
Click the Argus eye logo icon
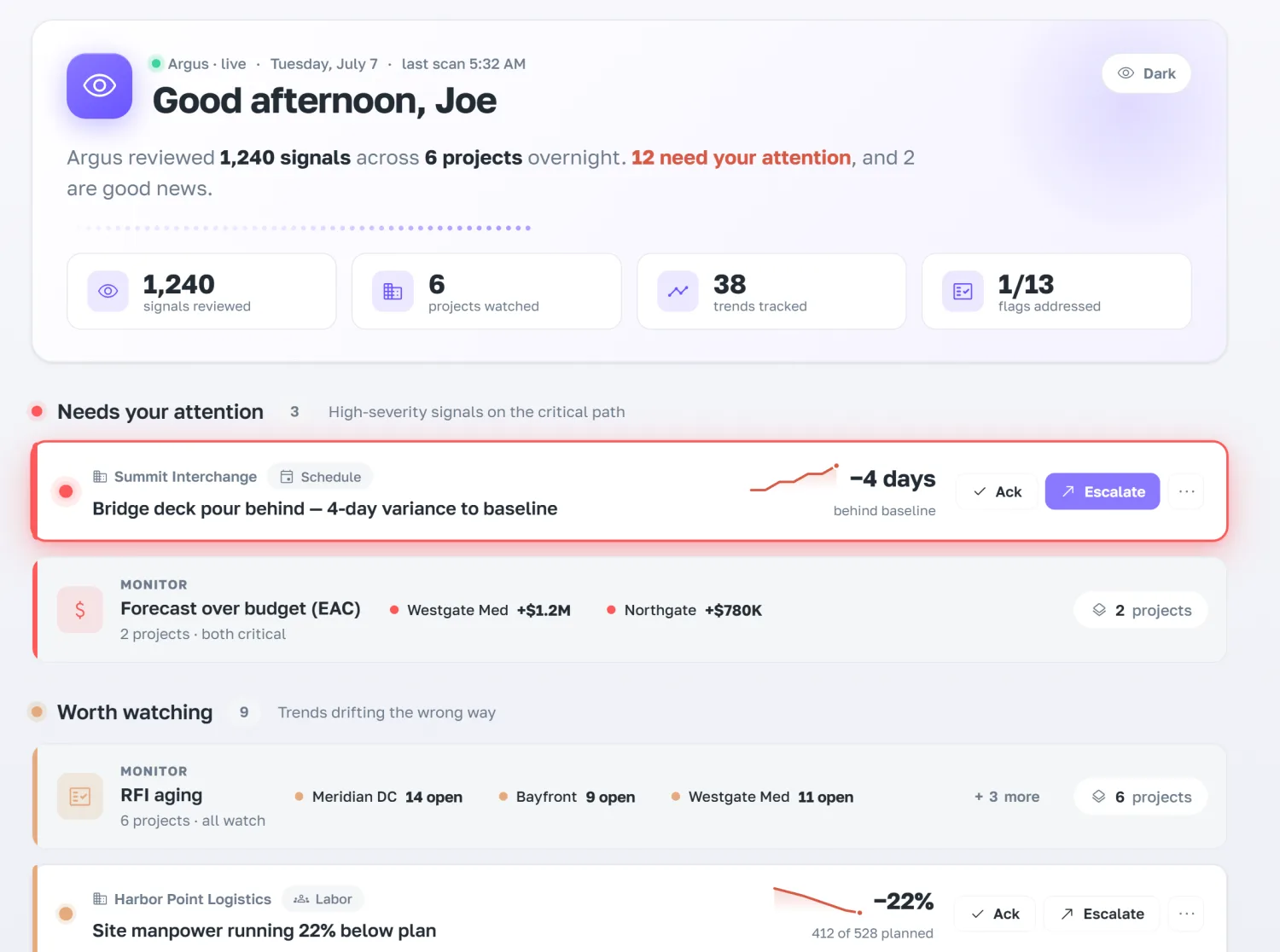pos(99,86)
